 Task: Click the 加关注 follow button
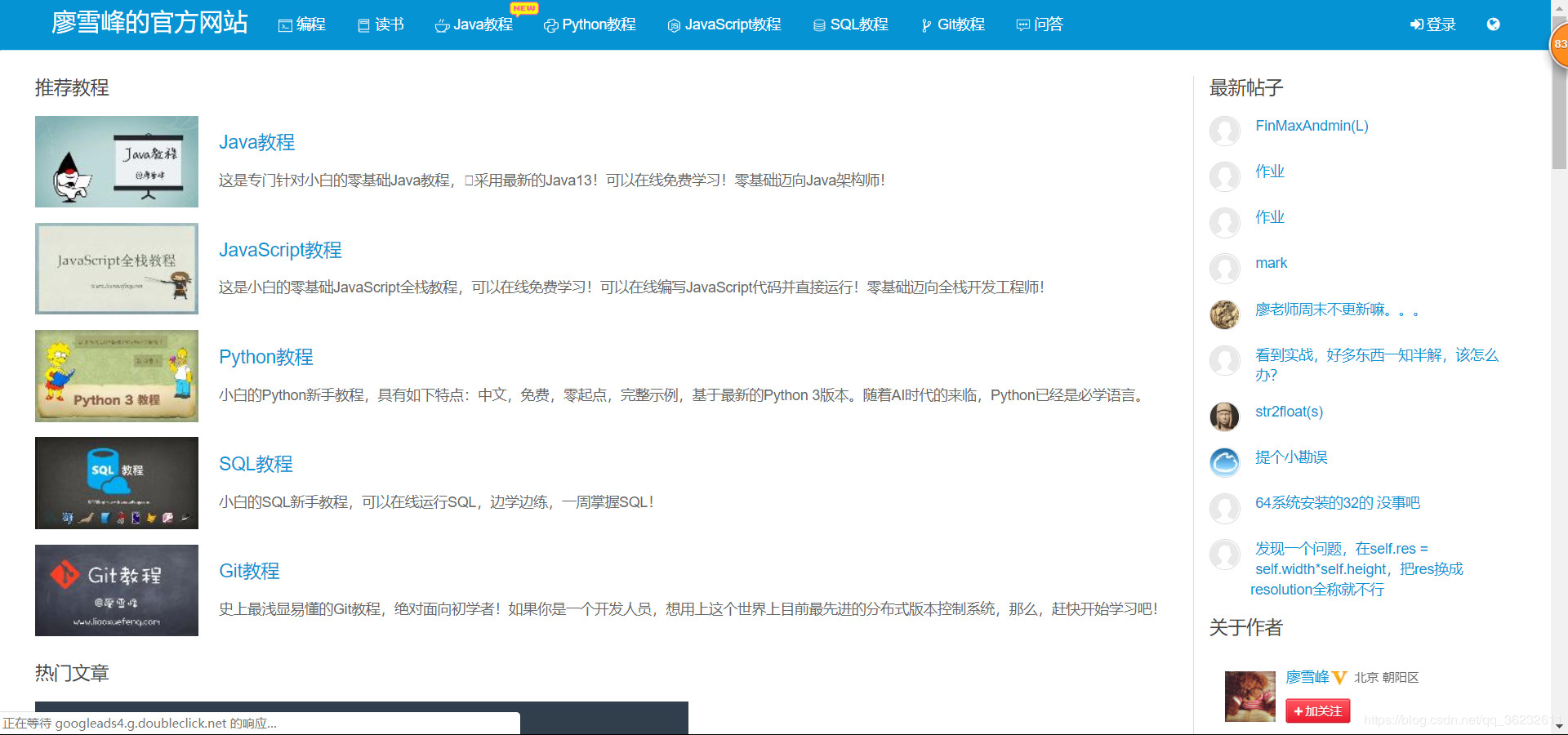[x=1316, y=710]
